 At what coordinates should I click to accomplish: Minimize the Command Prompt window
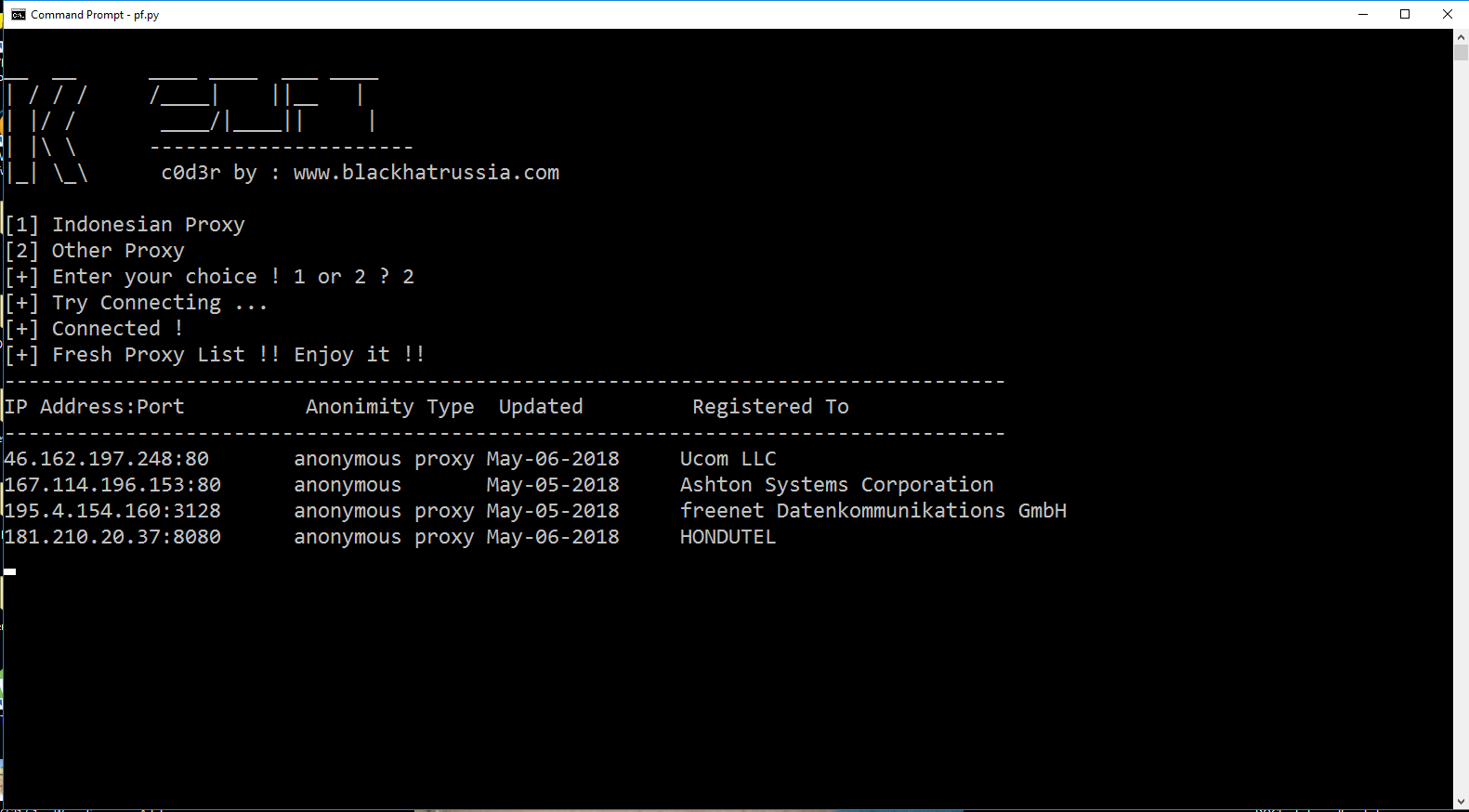[x=1363, y=14]
